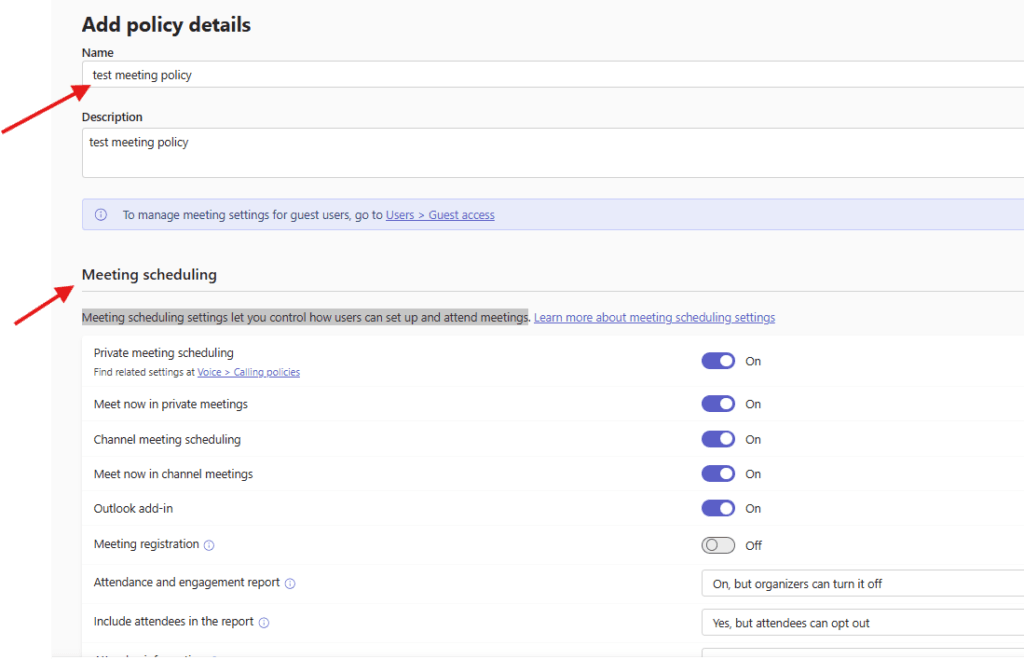Click the info icon in the guest access banner
This screenshot has height=659, width=1024.
pos(101,215)
